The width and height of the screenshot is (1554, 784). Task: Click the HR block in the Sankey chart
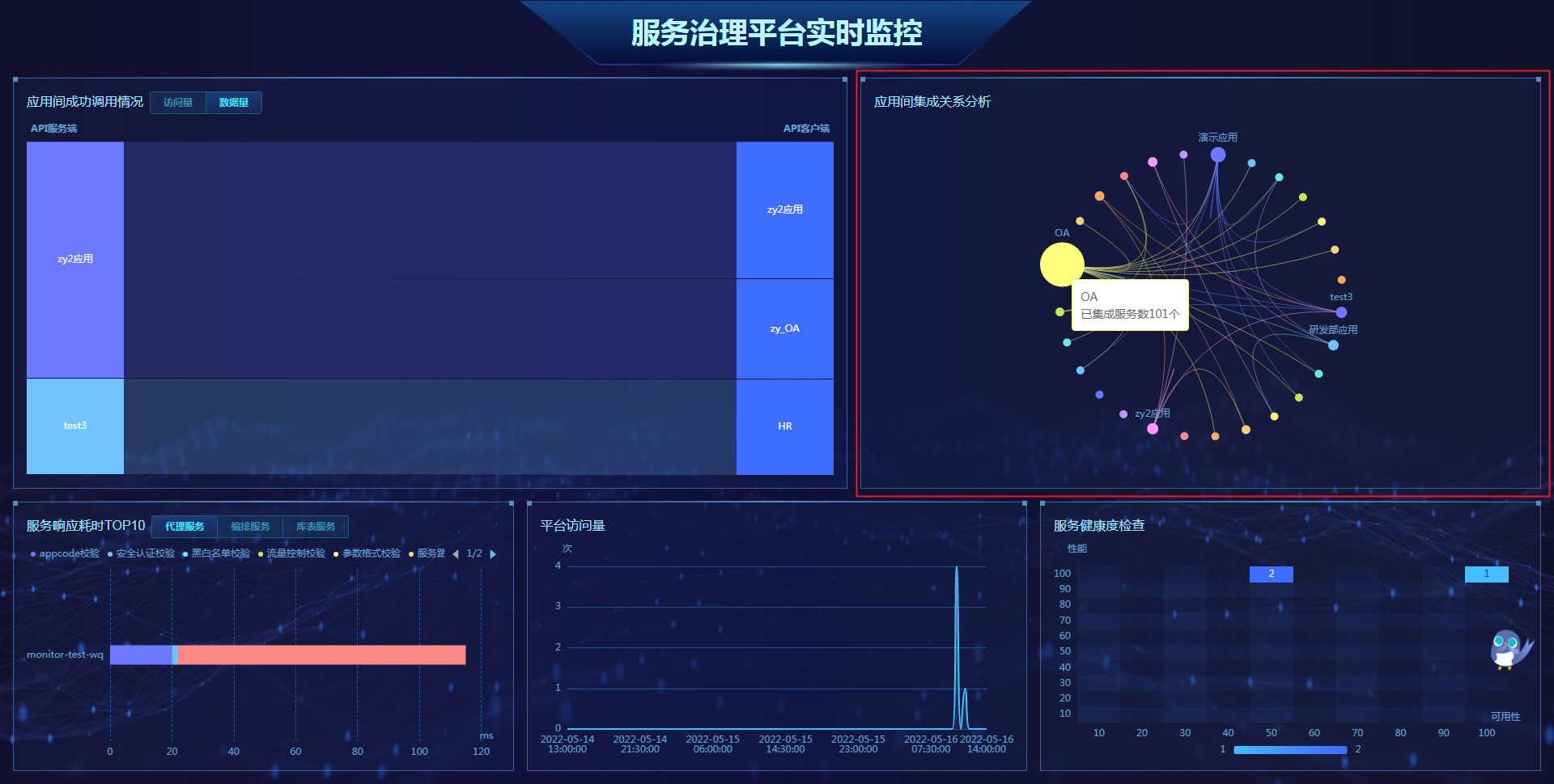tap(783, 426)
